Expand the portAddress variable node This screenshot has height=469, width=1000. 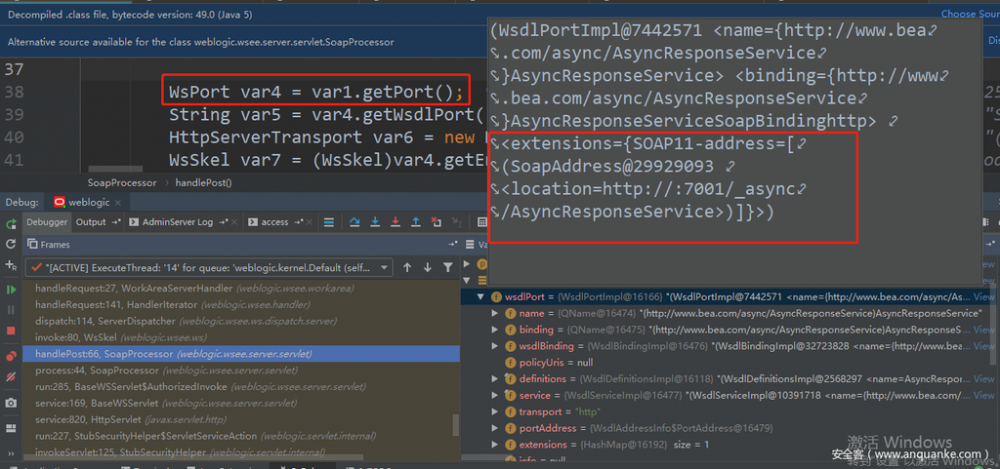[x=496, y=428]
